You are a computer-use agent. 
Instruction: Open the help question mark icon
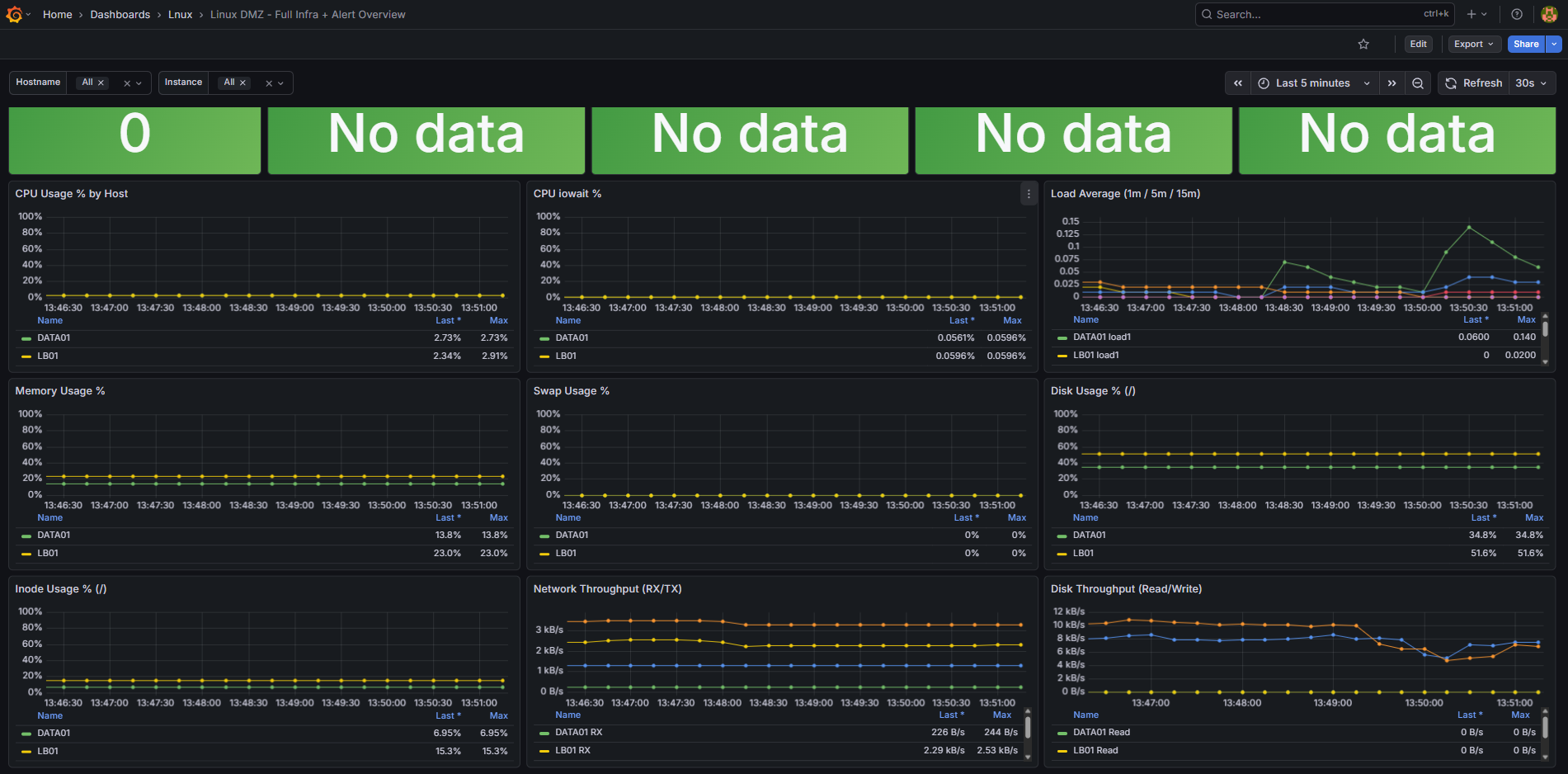pyautogui.click(x=1516, y=14)
